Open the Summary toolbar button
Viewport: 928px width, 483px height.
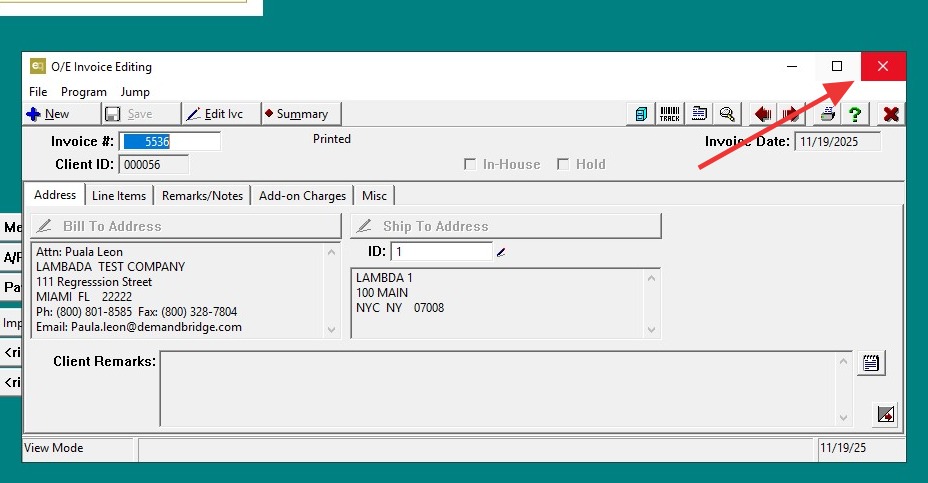coord(301,114)
